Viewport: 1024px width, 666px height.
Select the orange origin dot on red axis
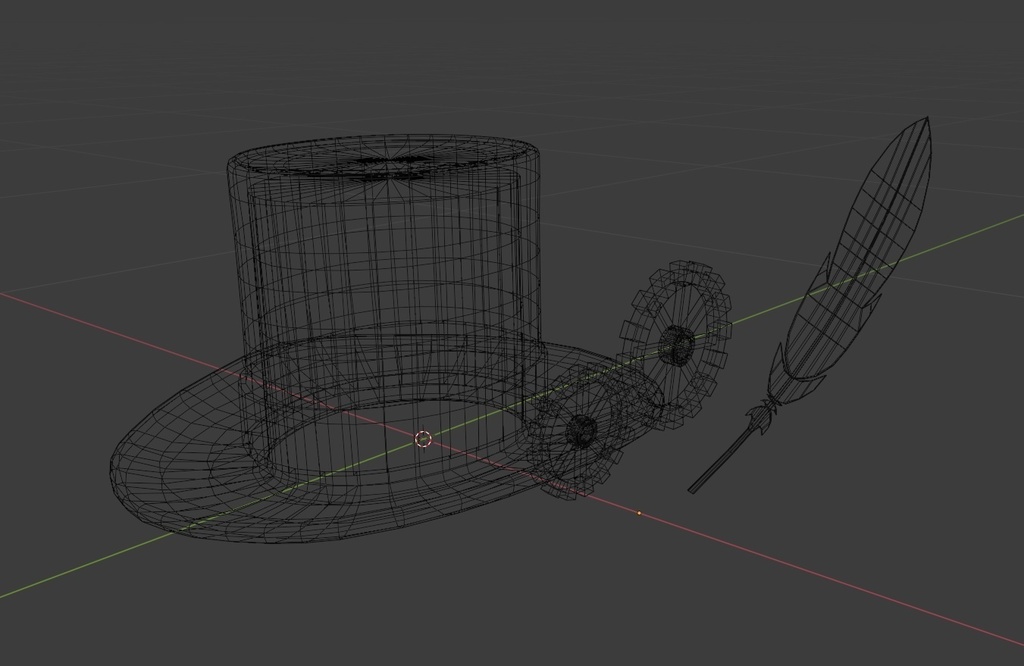(639, 513)
